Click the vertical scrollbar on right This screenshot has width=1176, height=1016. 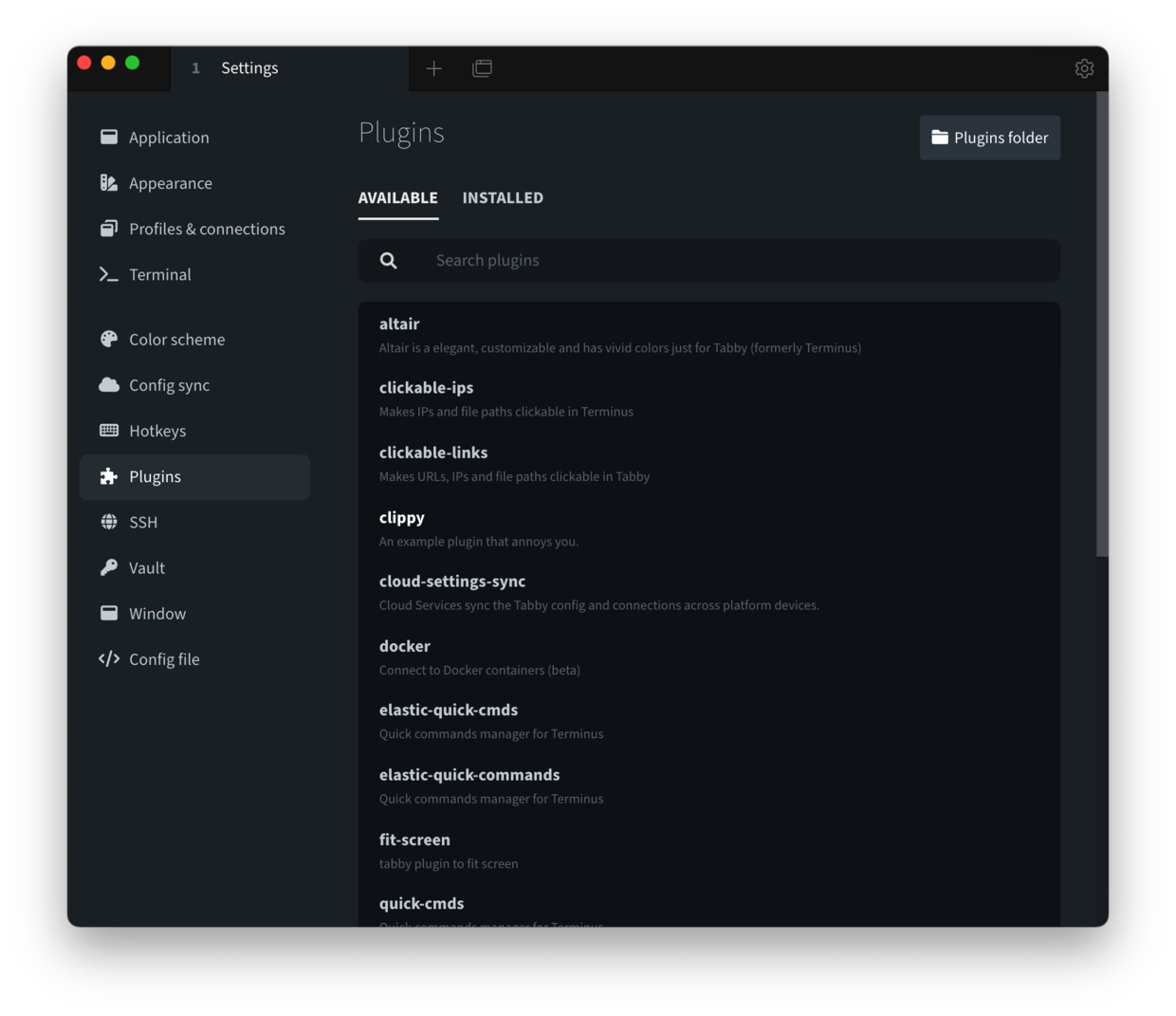coord(1101,323)
